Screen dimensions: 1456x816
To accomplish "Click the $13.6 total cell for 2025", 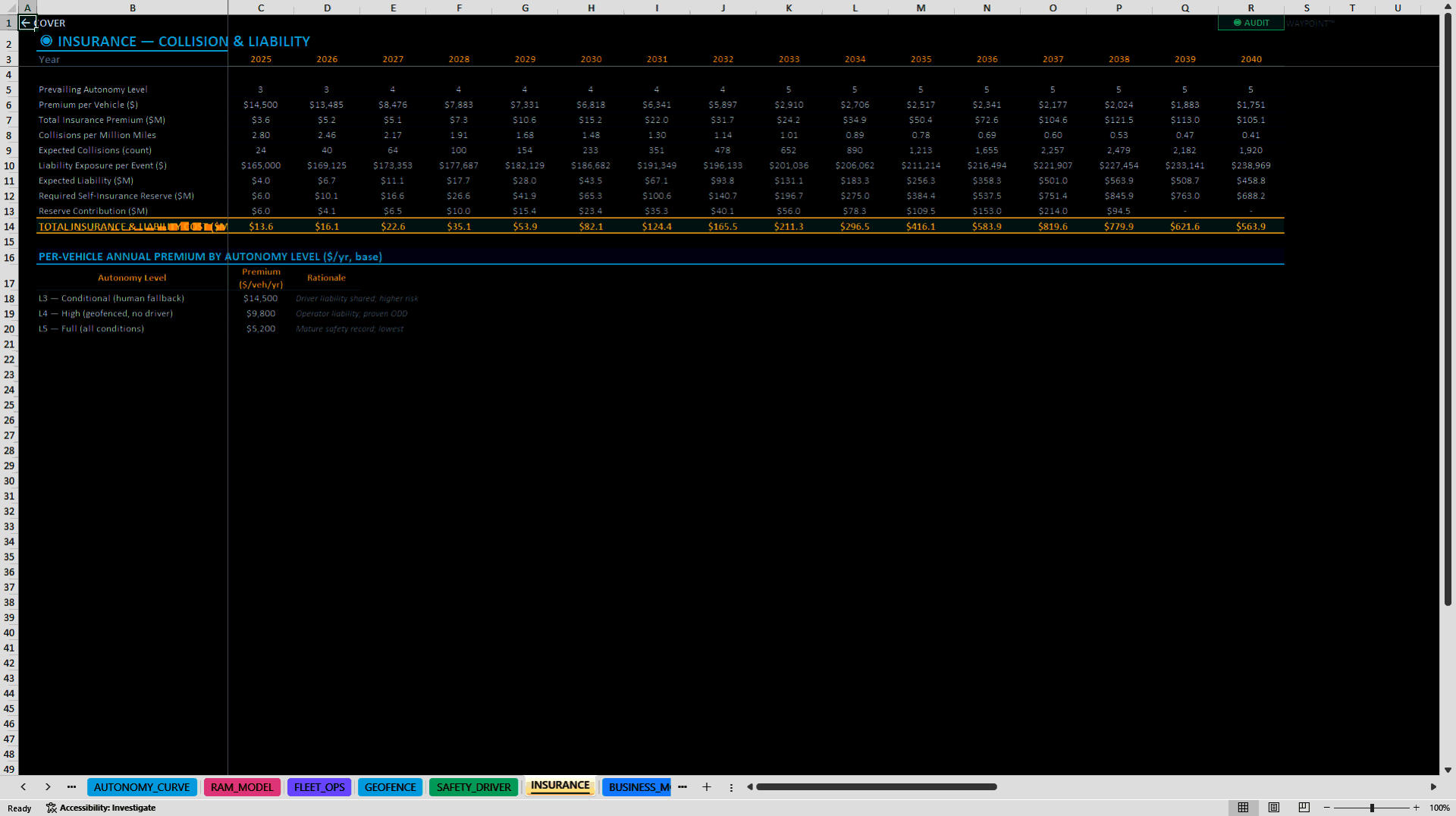I will click(x=261, y=226).
